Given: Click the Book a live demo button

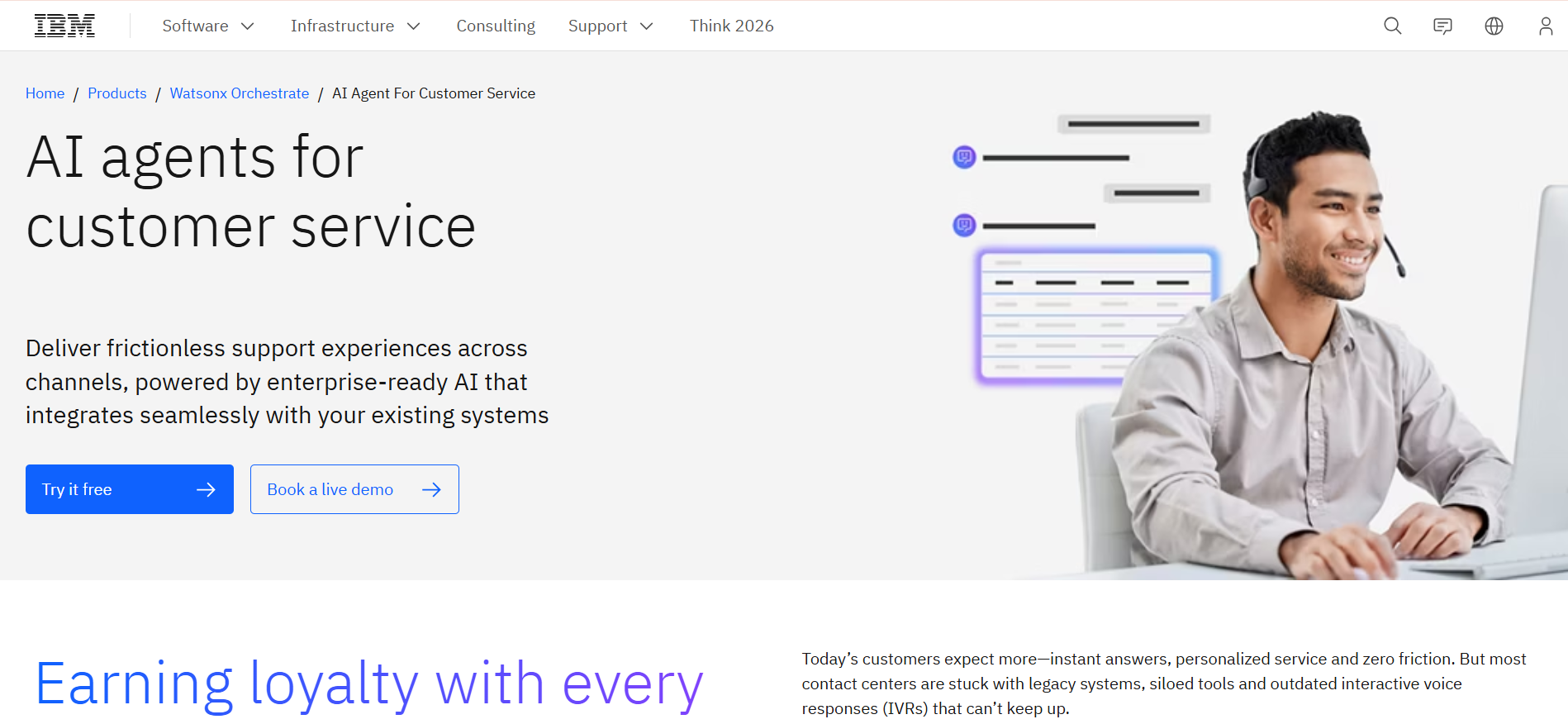Looking at the screenshot, I should 354,489.
